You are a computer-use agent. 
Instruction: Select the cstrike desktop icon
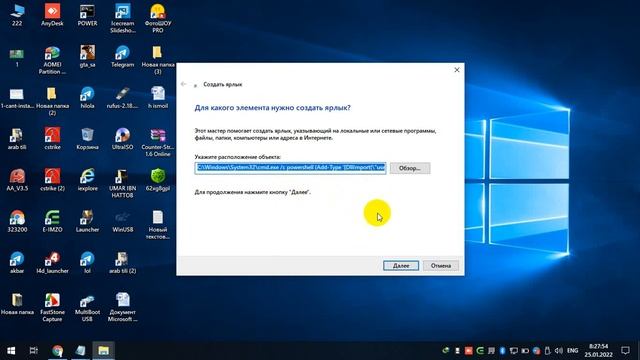click(52, 138)
